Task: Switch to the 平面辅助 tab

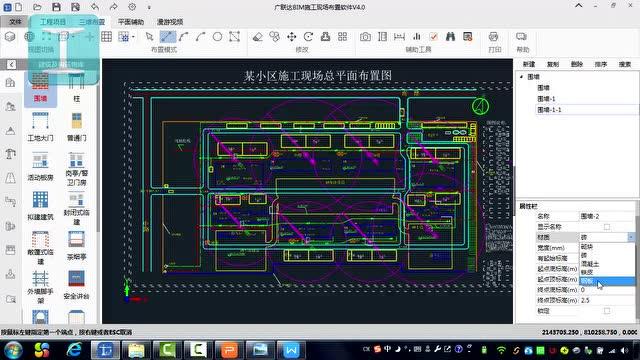Action: [131, 22]
